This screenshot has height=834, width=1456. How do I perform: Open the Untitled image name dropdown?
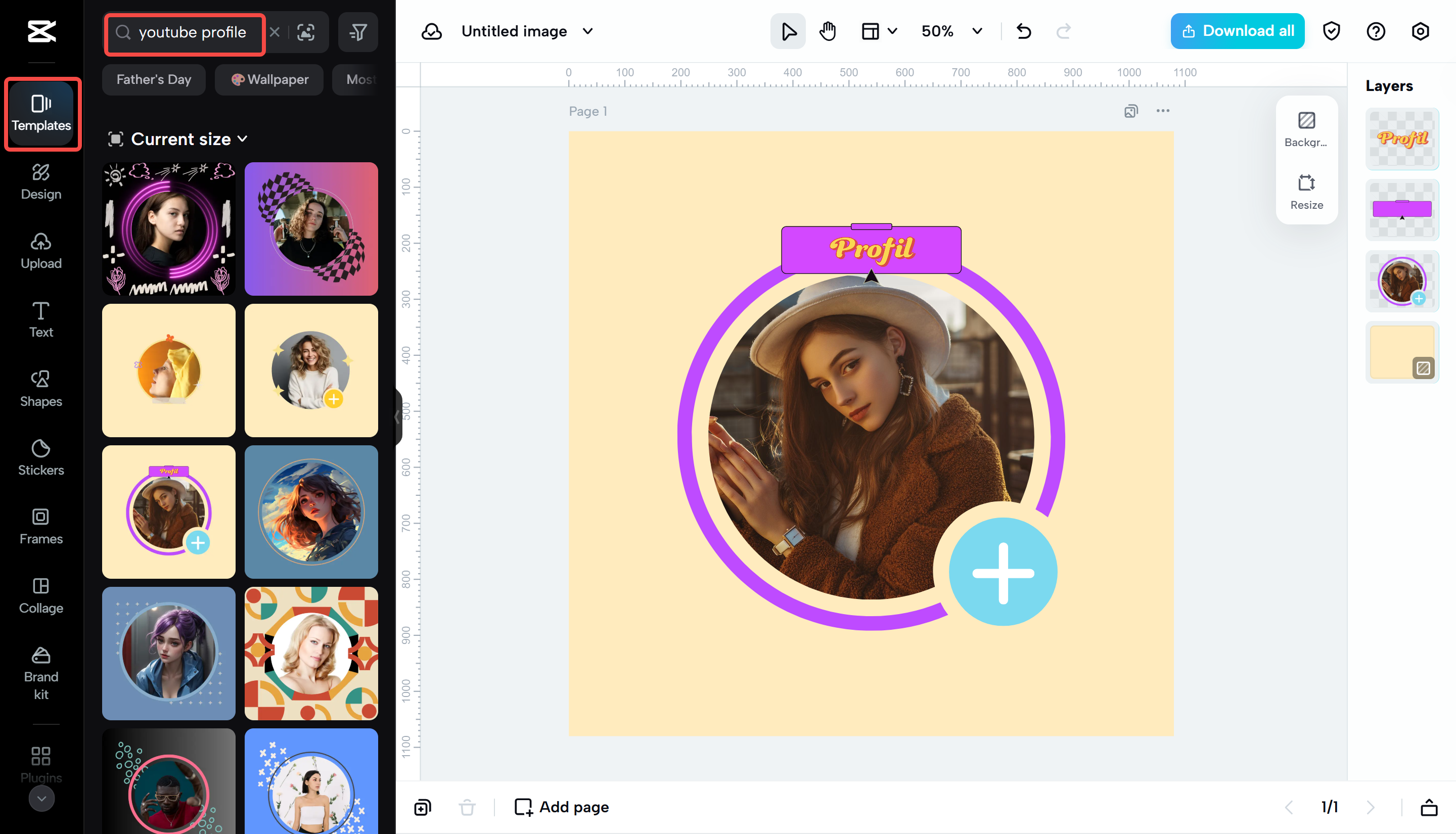(587, 31)
